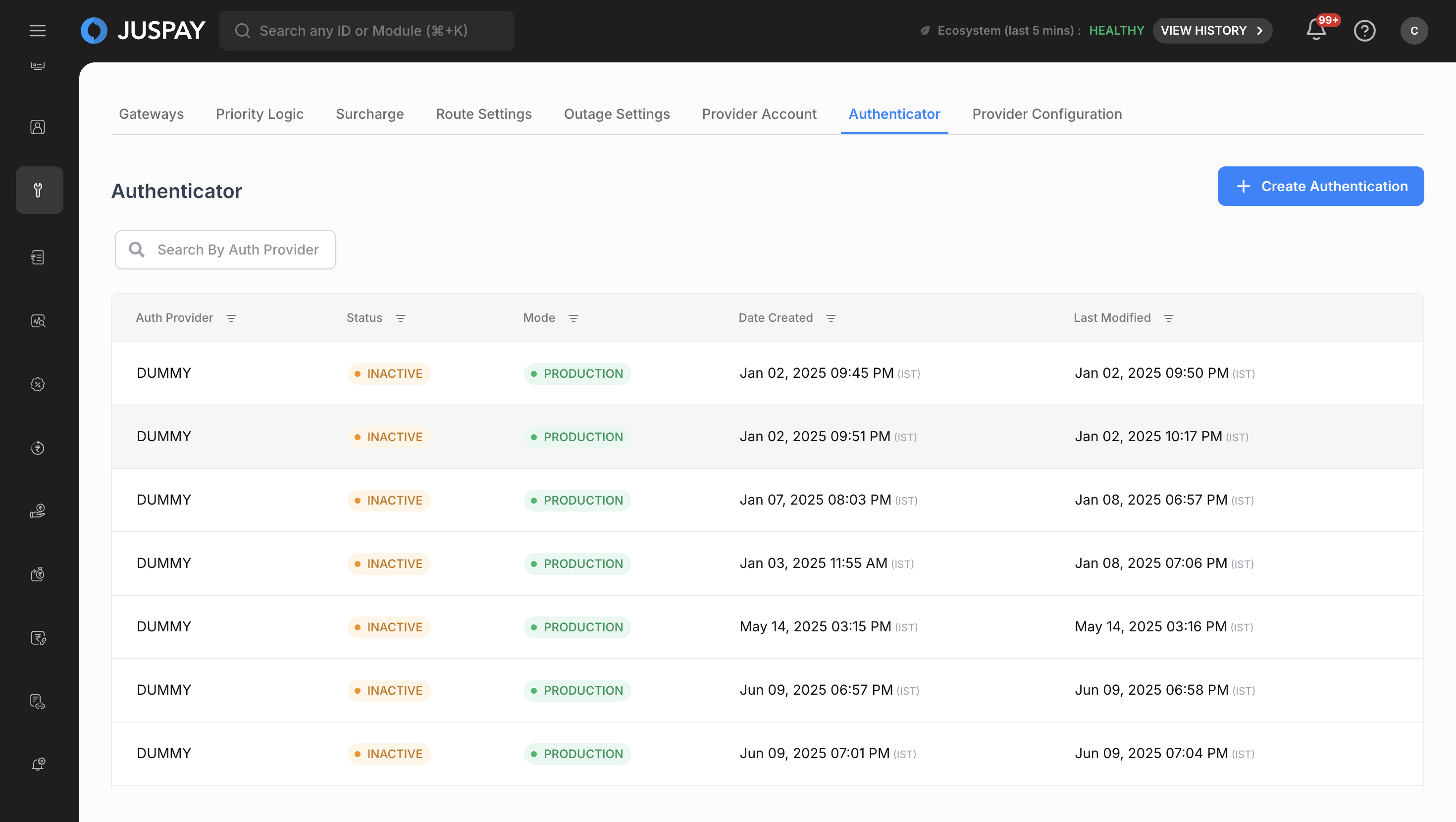This screenshot has height=822, width=1456.
Task: Switch to the Provider Configuration tab
Action: [1047, 114]
